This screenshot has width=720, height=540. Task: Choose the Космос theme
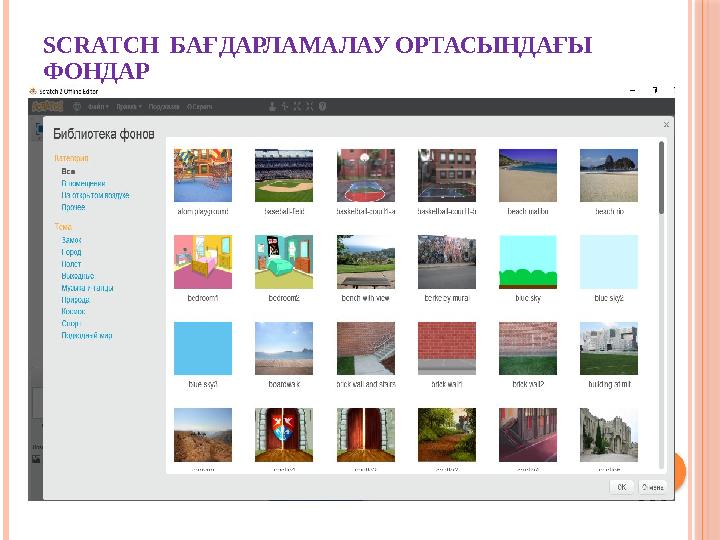coord(73,311)
